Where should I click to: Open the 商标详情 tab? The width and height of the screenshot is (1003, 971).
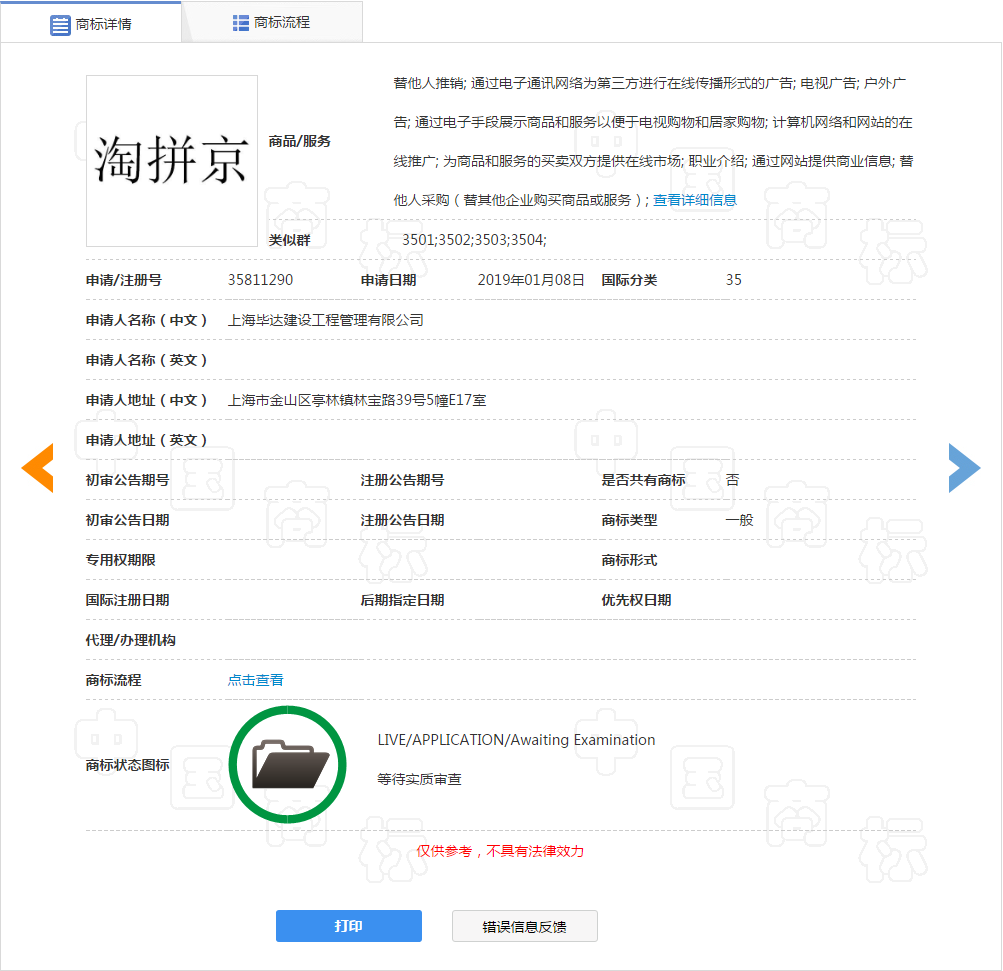pyautogui.click(x=91, y=24)
